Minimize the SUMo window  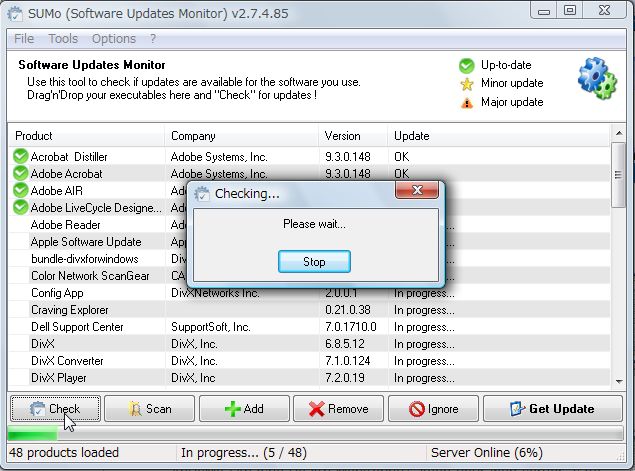coord(544,11)
